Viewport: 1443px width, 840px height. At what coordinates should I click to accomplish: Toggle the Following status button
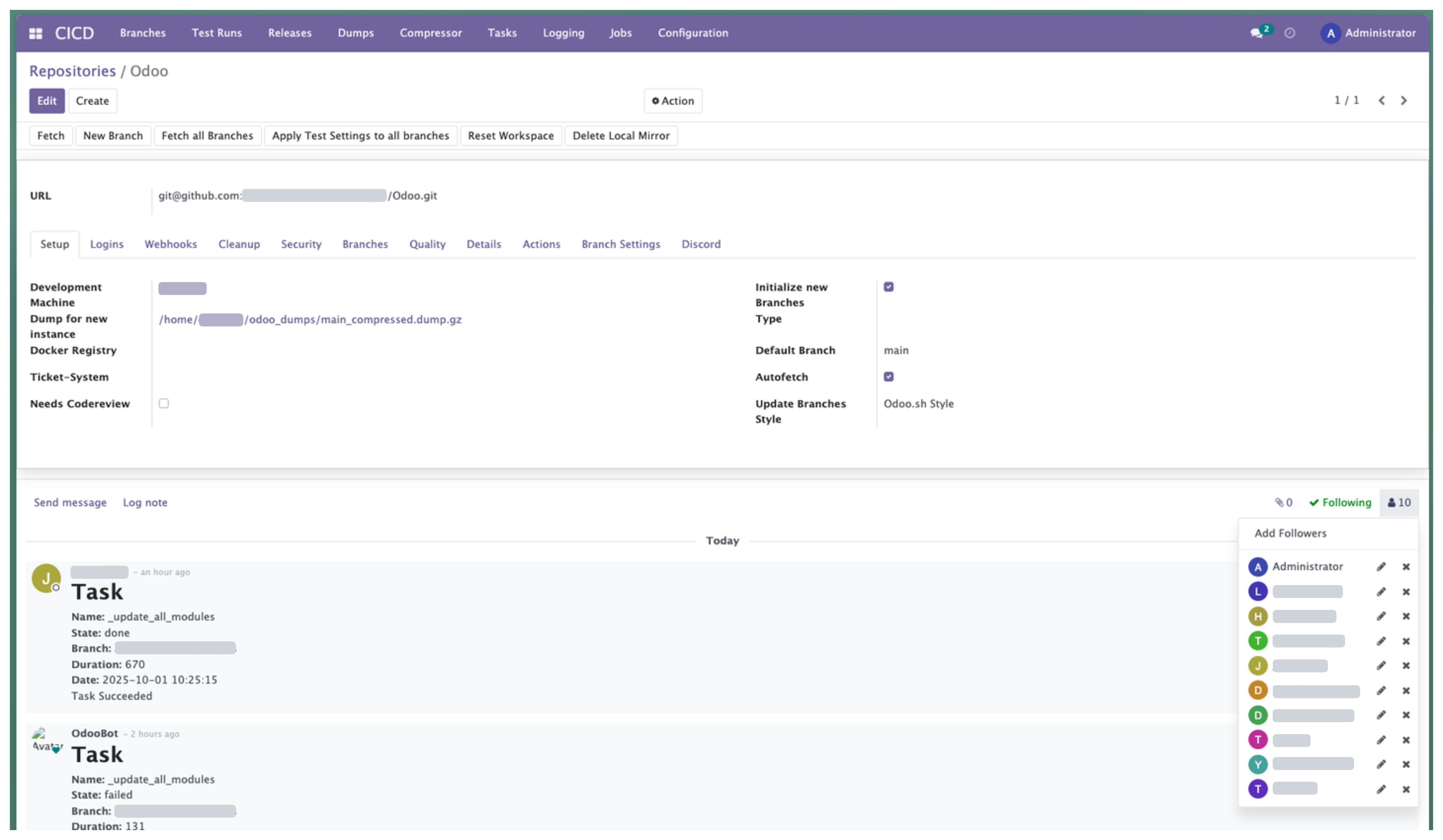[1340, 503]
